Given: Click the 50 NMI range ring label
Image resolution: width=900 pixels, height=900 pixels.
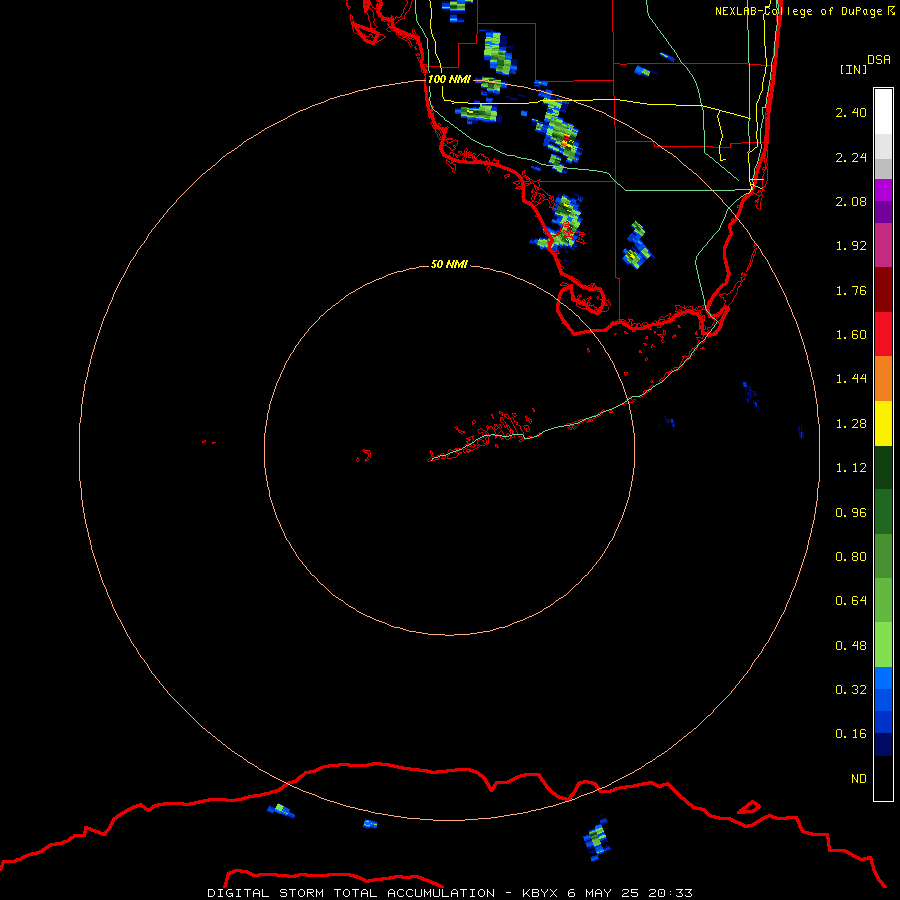Looking at the screenshot, I should pyautogui.click(x=449, y=264).
